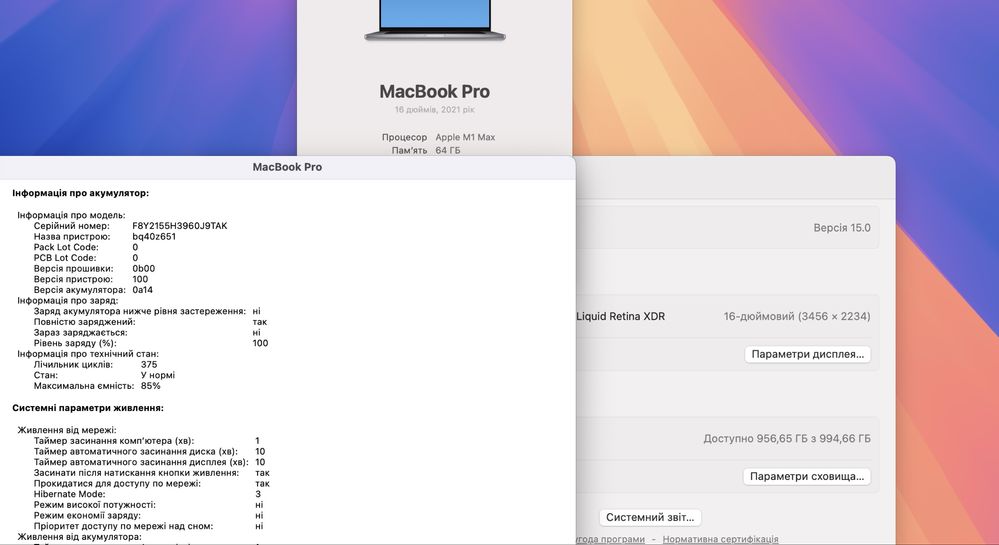This screenshot has width=999, height=545.
Task: Select device name value bq40z651
Action: [154, 236]
